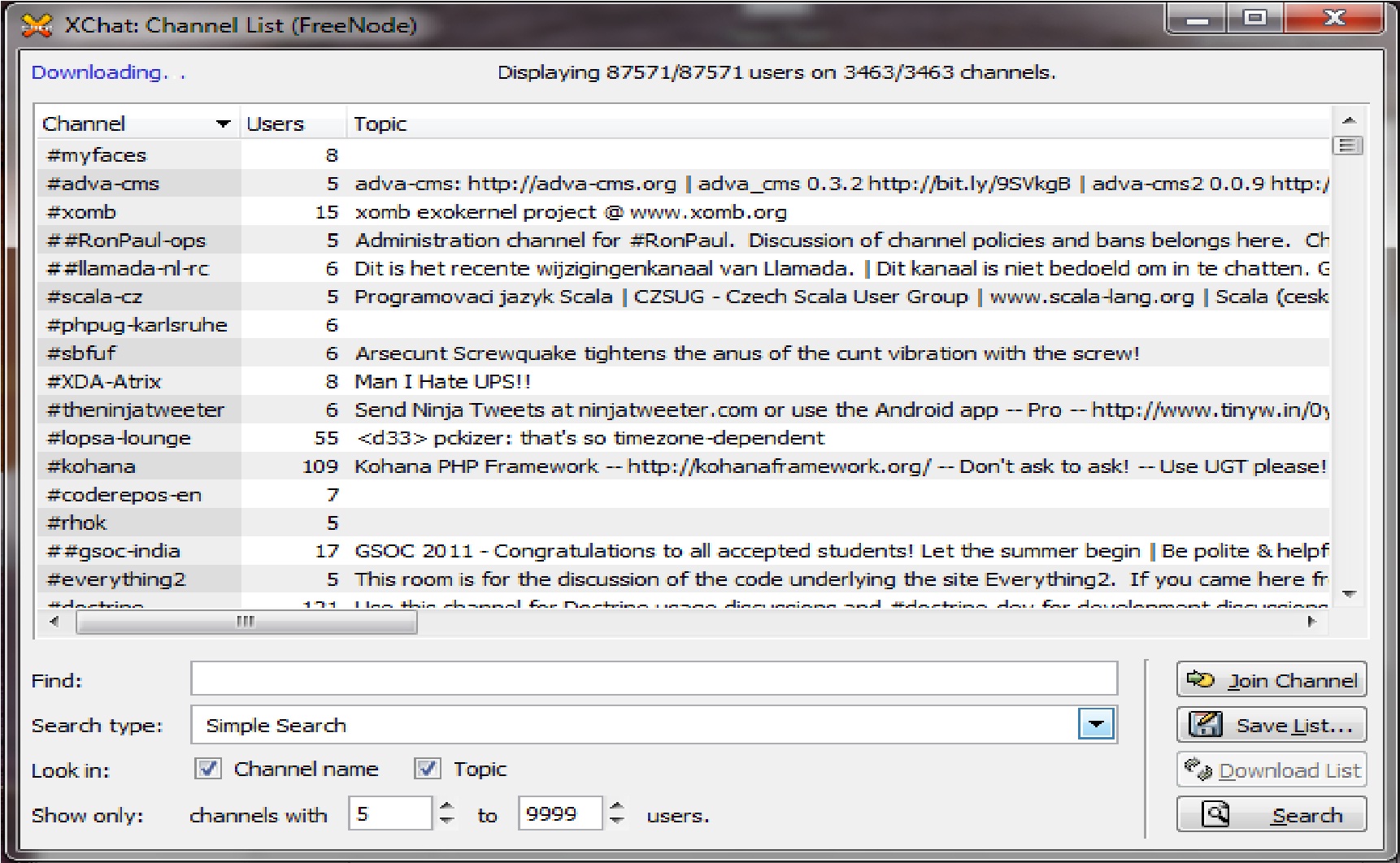Select the #scala-cz channel
Screen dimensions: 1400x863
(x=683, y=297)
